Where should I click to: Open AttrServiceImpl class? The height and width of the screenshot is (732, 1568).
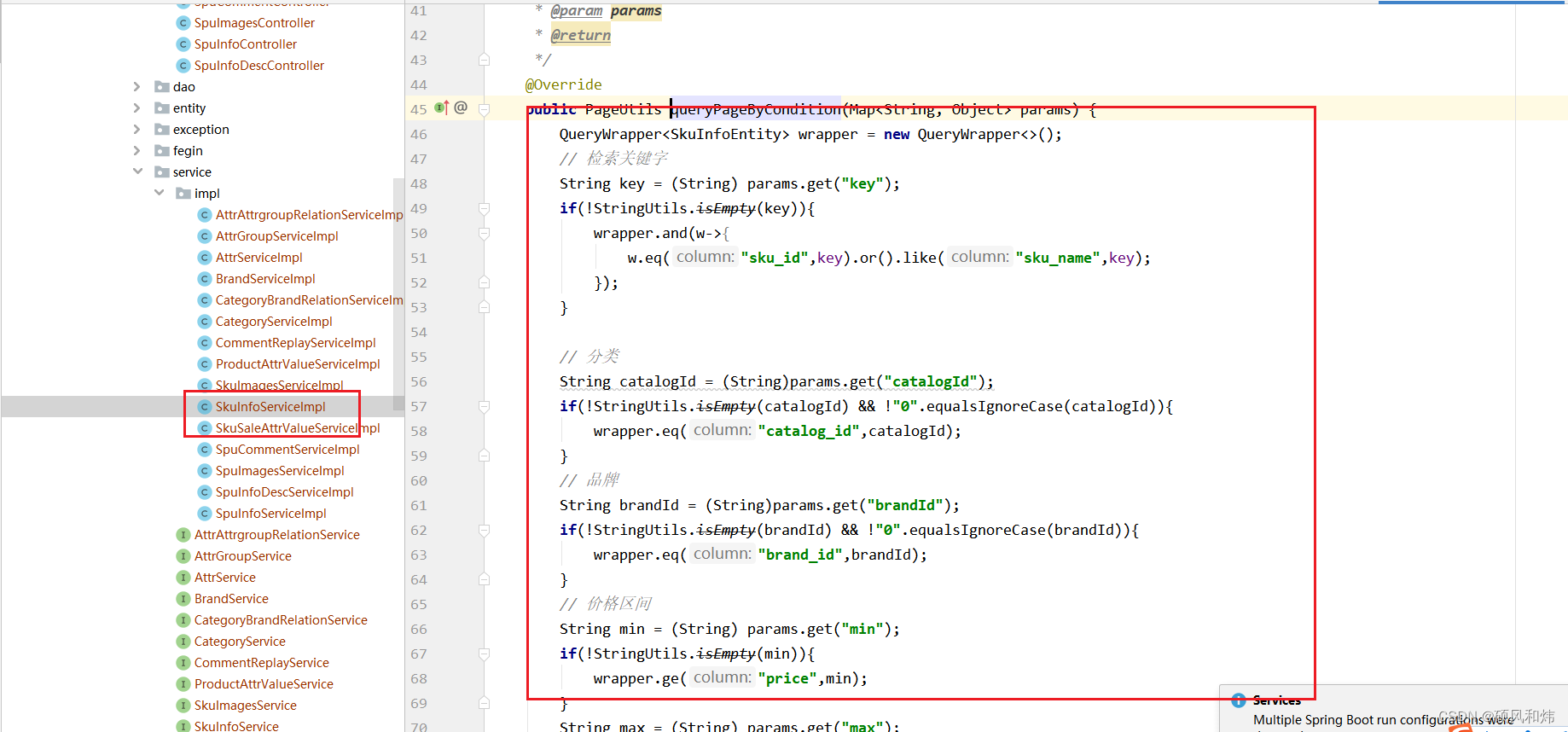pos(258,258)
